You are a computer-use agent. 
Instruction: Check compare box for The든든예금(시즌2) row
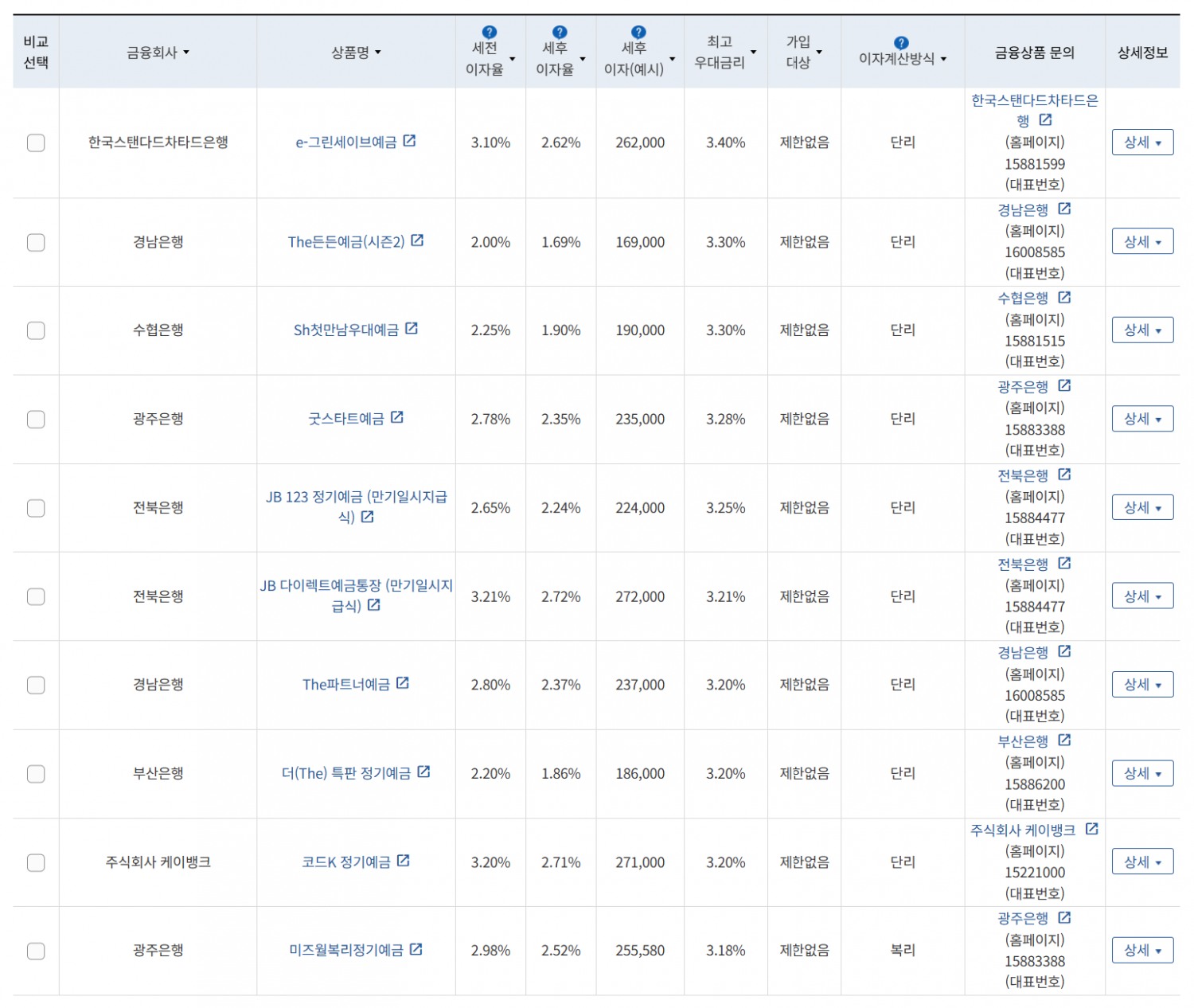coord(36,242)
